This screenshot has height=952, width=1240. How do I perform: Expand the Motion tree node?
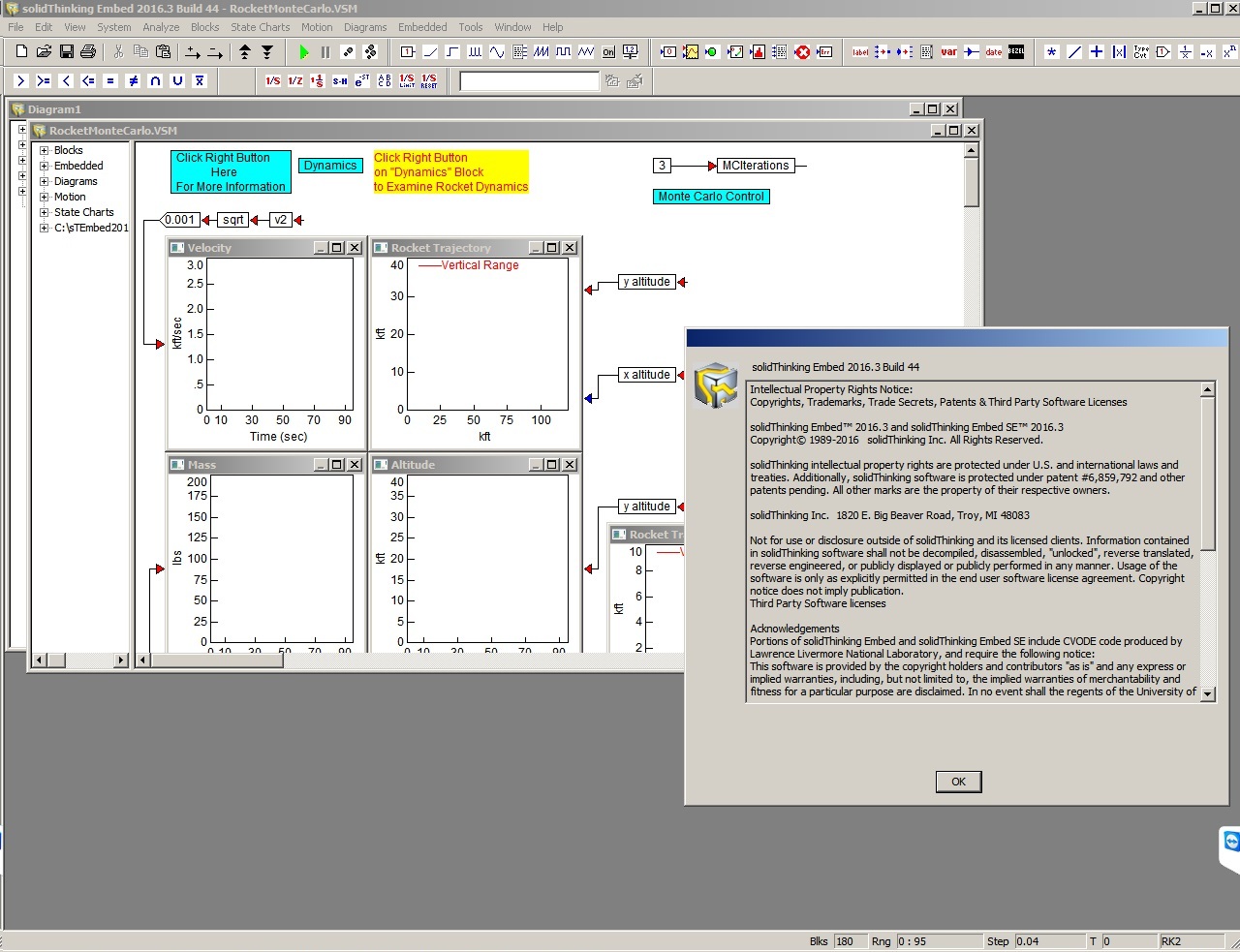pyautogui.click(x=44, y=197)
